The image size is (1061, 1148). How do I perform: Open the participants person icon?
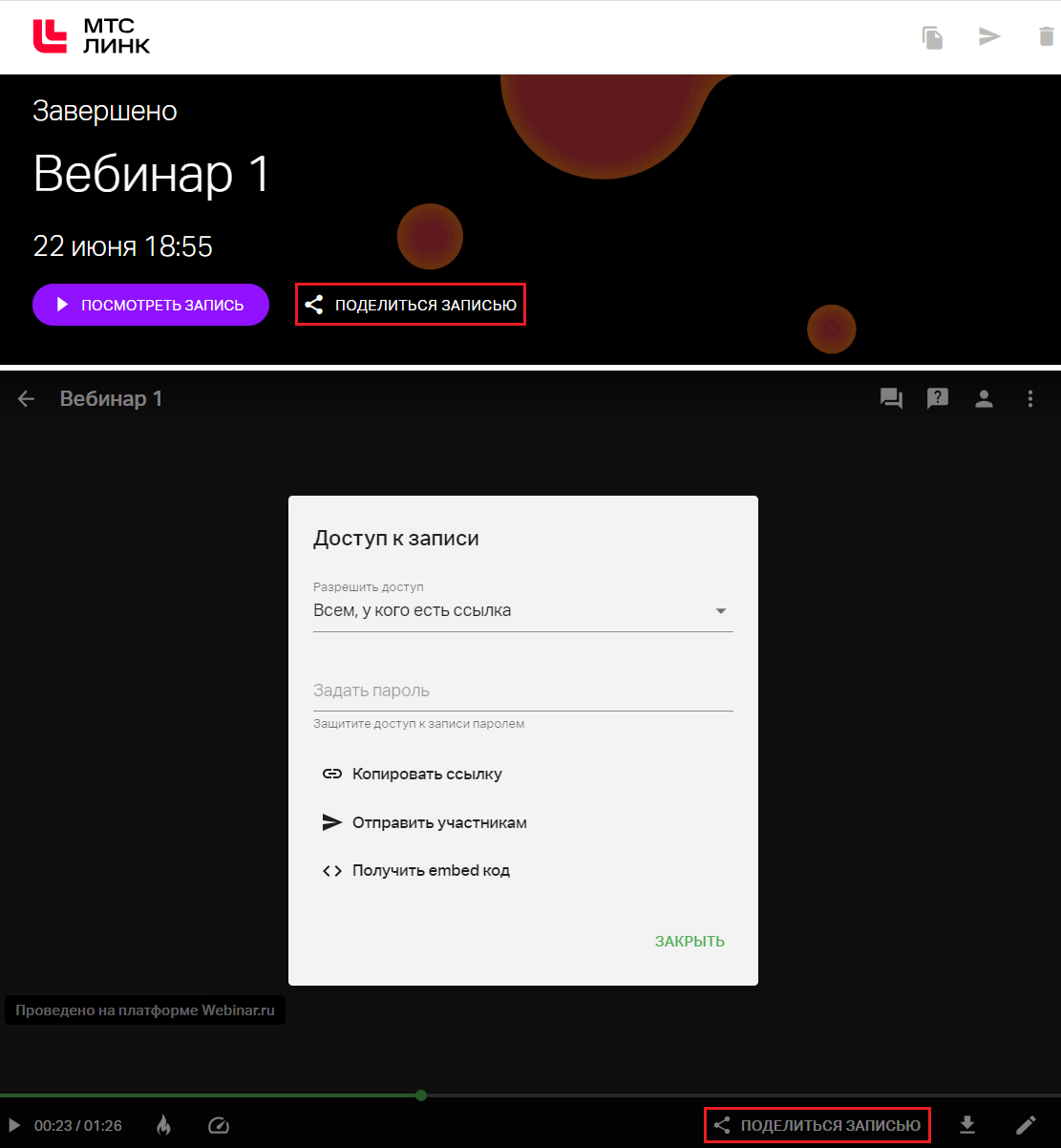tap(984, 399)
